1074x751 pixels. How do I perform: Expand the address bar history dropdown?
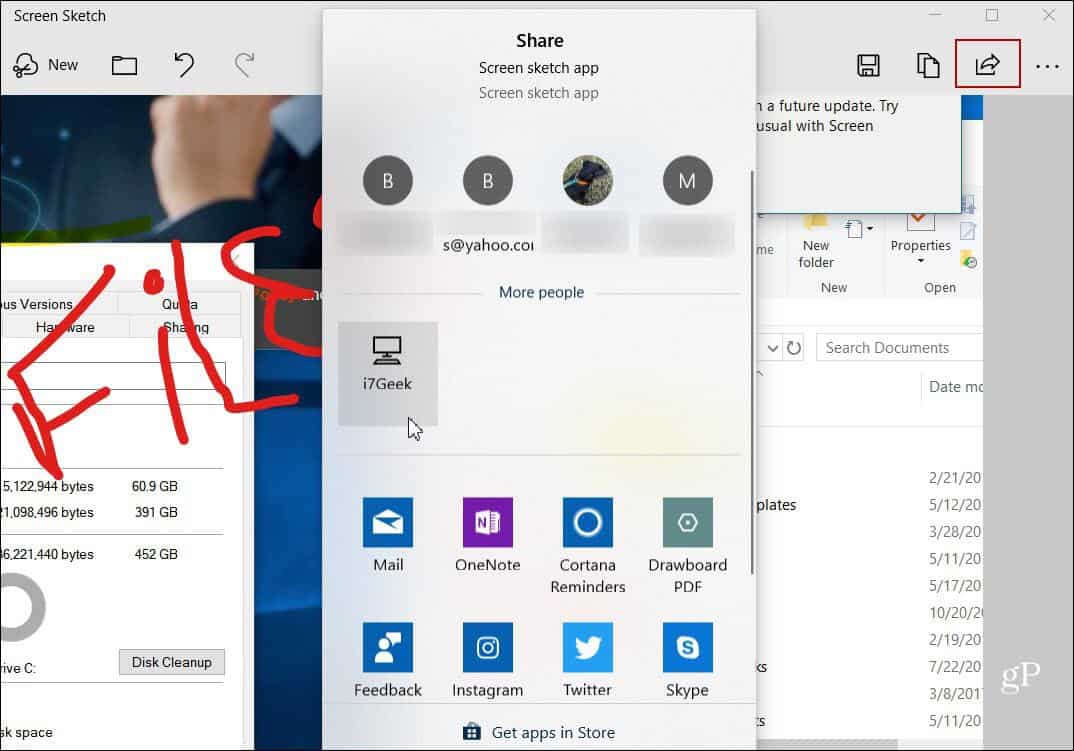click(773, 348)
